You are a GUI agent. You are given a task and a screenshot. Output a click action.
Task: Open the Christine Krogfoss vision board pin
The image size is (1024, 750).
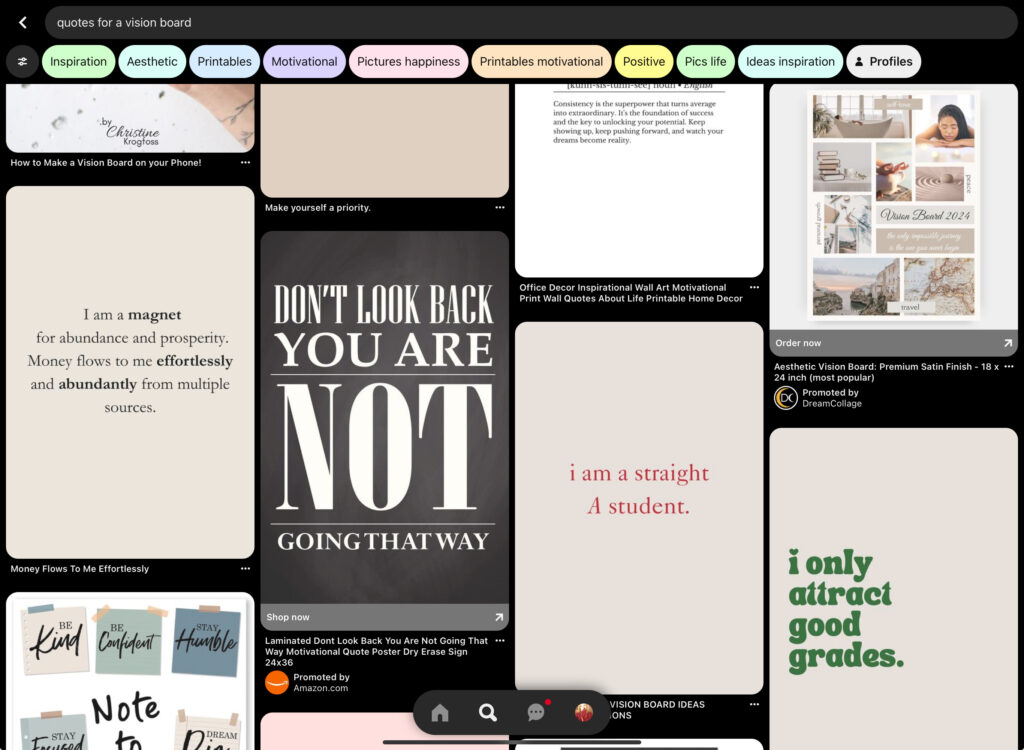click(x=130, y=118)
